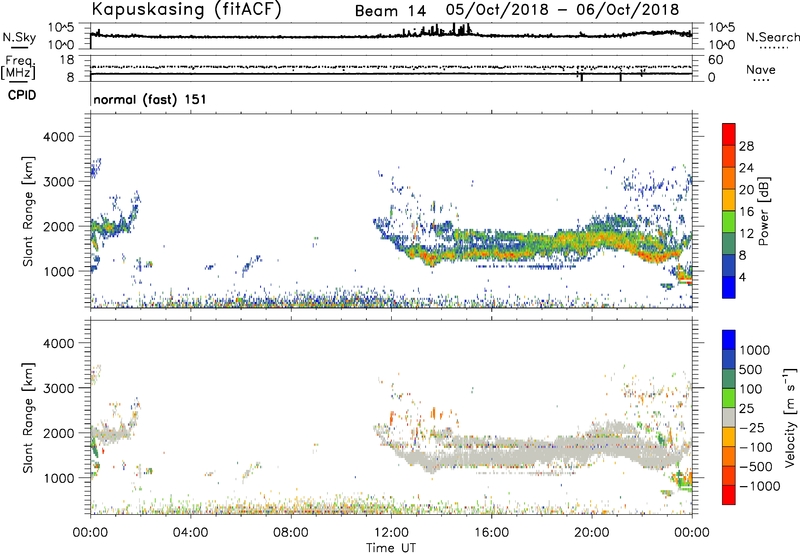
Task: Click the "16" label on Power color bar
Action: pos(746,212)
